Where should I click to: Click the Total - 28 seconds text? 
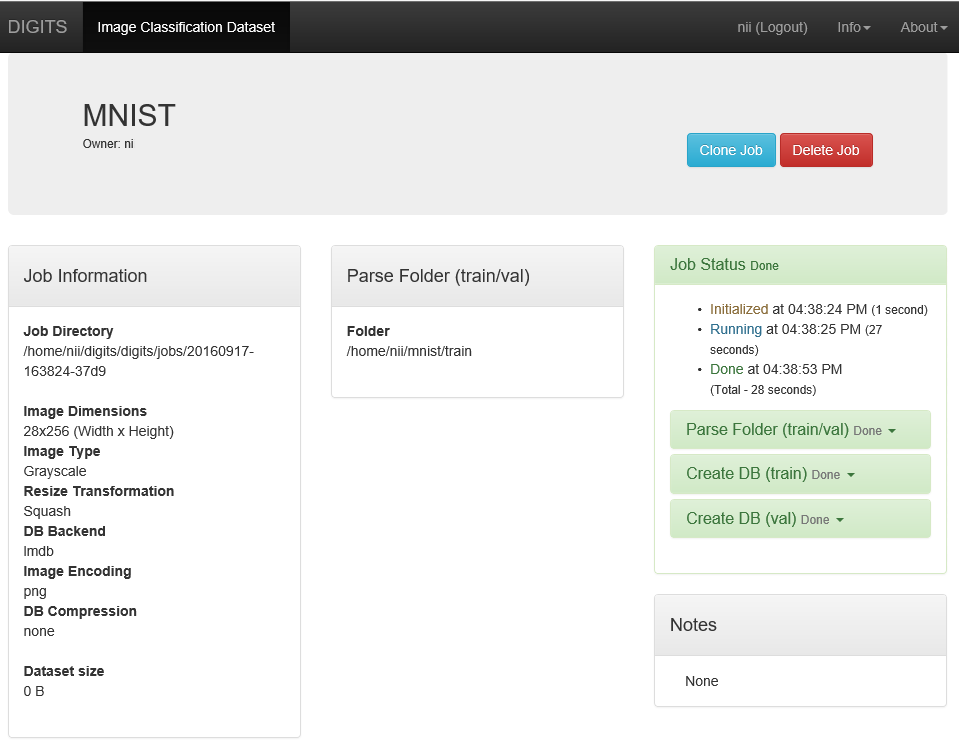[x=763, y=389]
